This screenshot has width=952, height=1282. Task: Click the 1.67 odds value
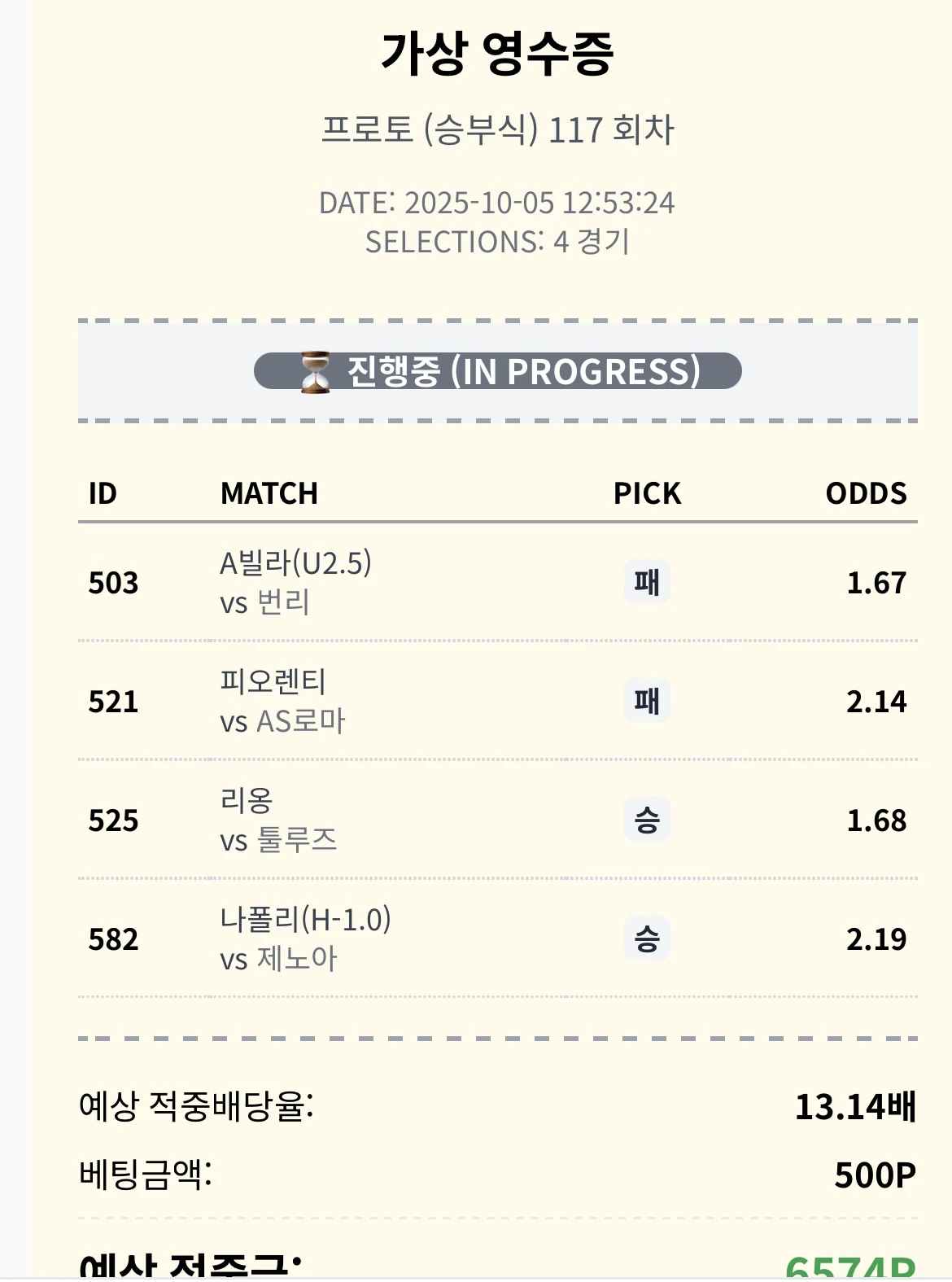876,583
